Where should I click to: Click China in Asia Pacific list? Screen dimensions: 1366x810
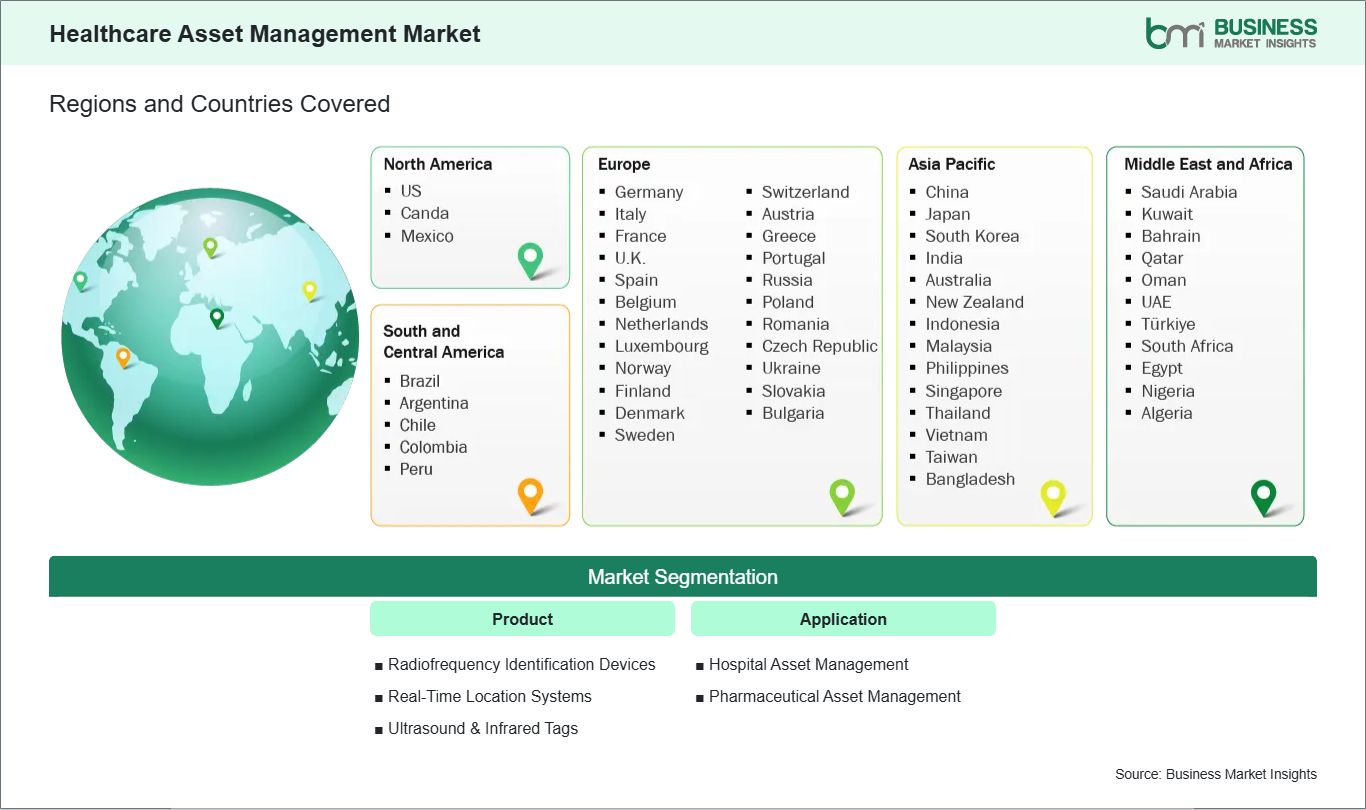click(x=947, y=192)
